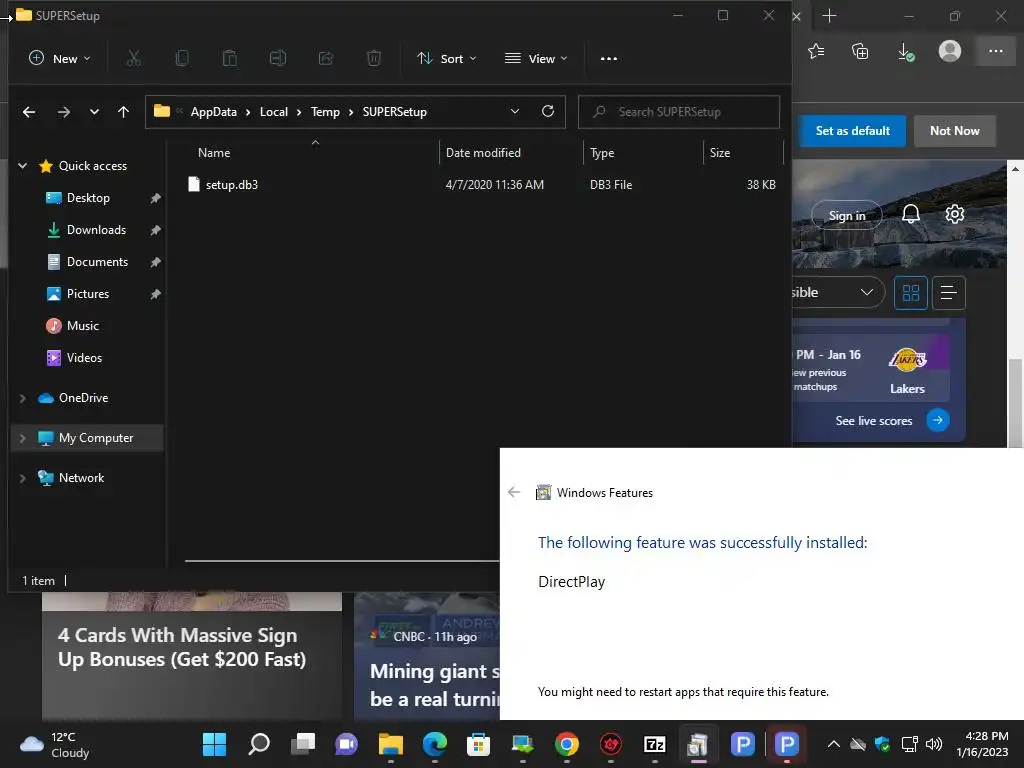Click the Cut scissors icon
Viewport: 1024px width, 768px height.
coord(133,59)
